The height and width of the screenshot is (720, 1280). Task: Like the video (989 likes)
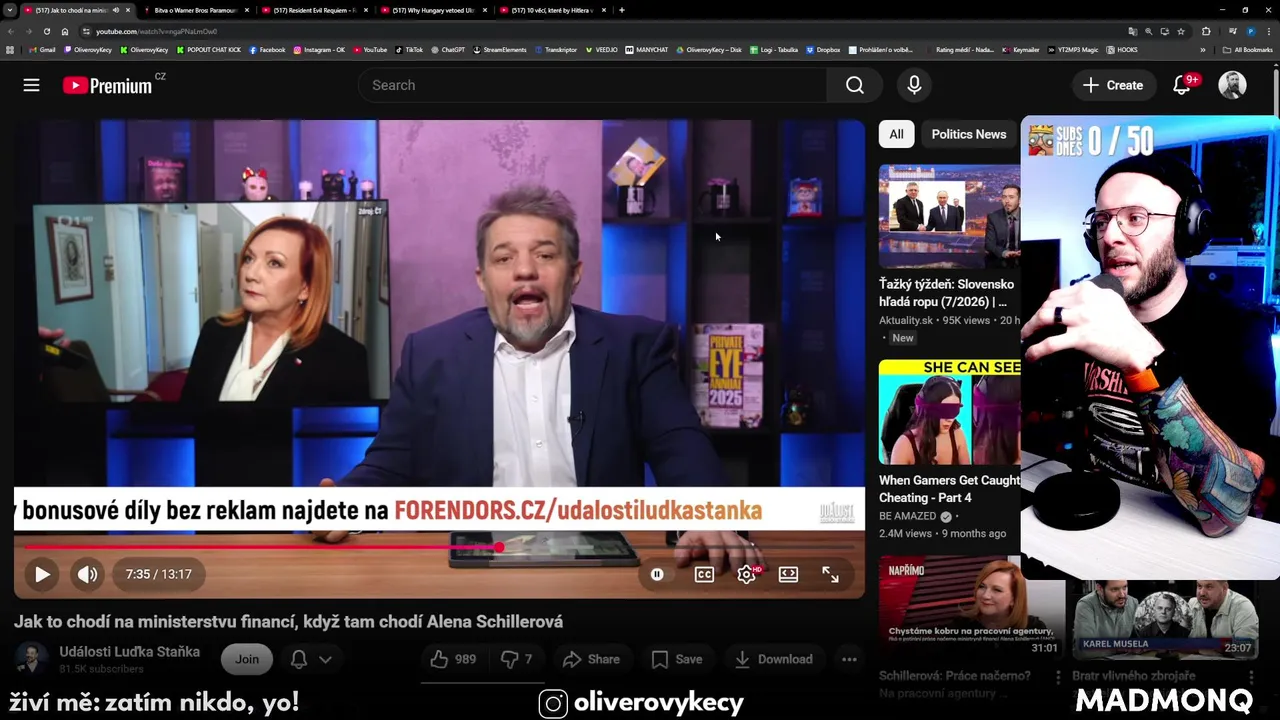click(453, 659)
